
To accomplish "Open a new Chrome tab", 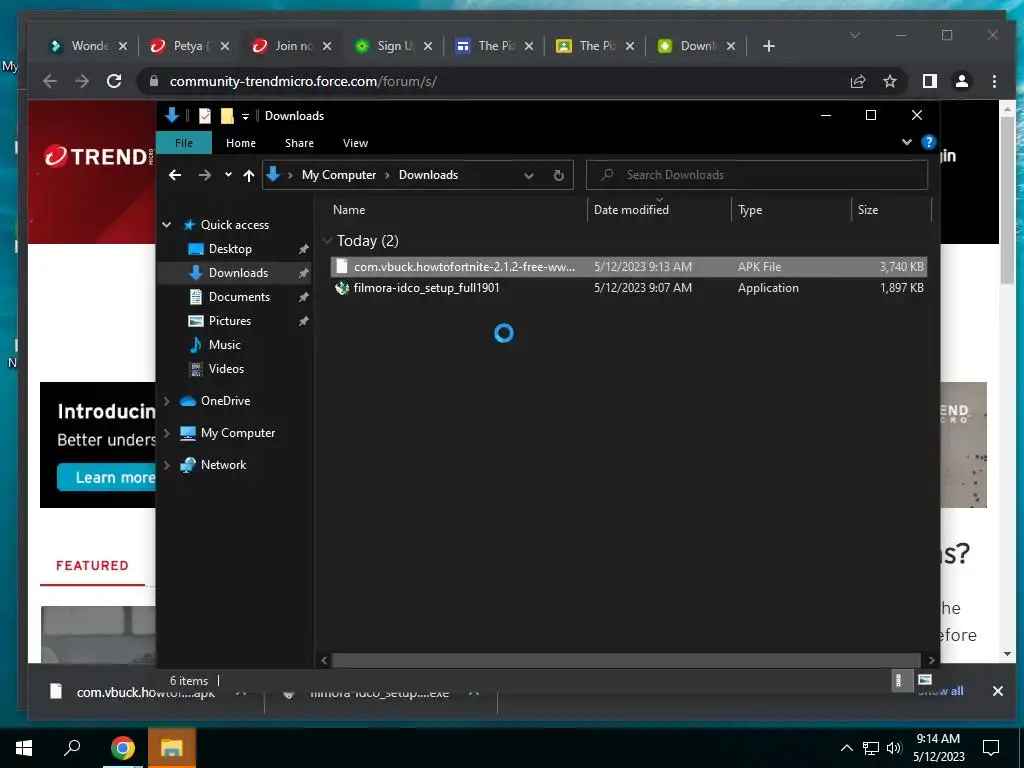I will point(769,46).
